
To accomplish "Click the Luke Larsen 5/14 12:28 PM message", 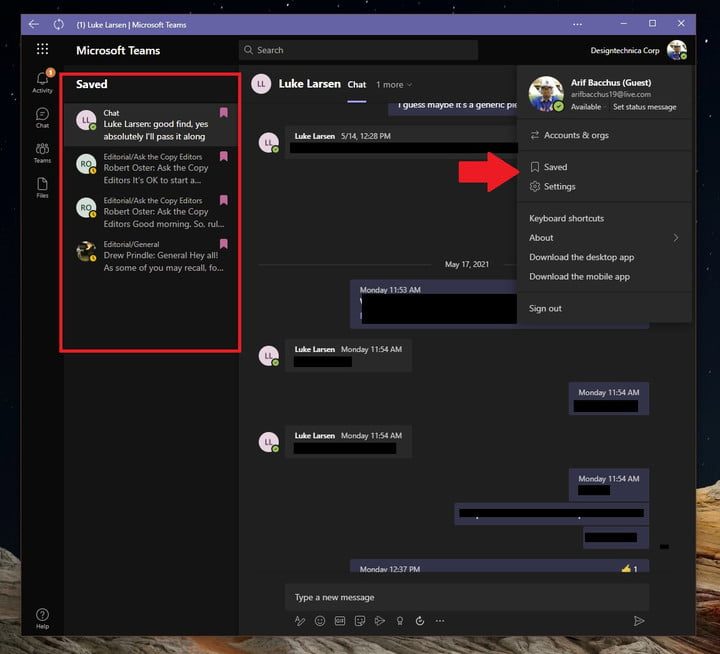I will (401, 142).
